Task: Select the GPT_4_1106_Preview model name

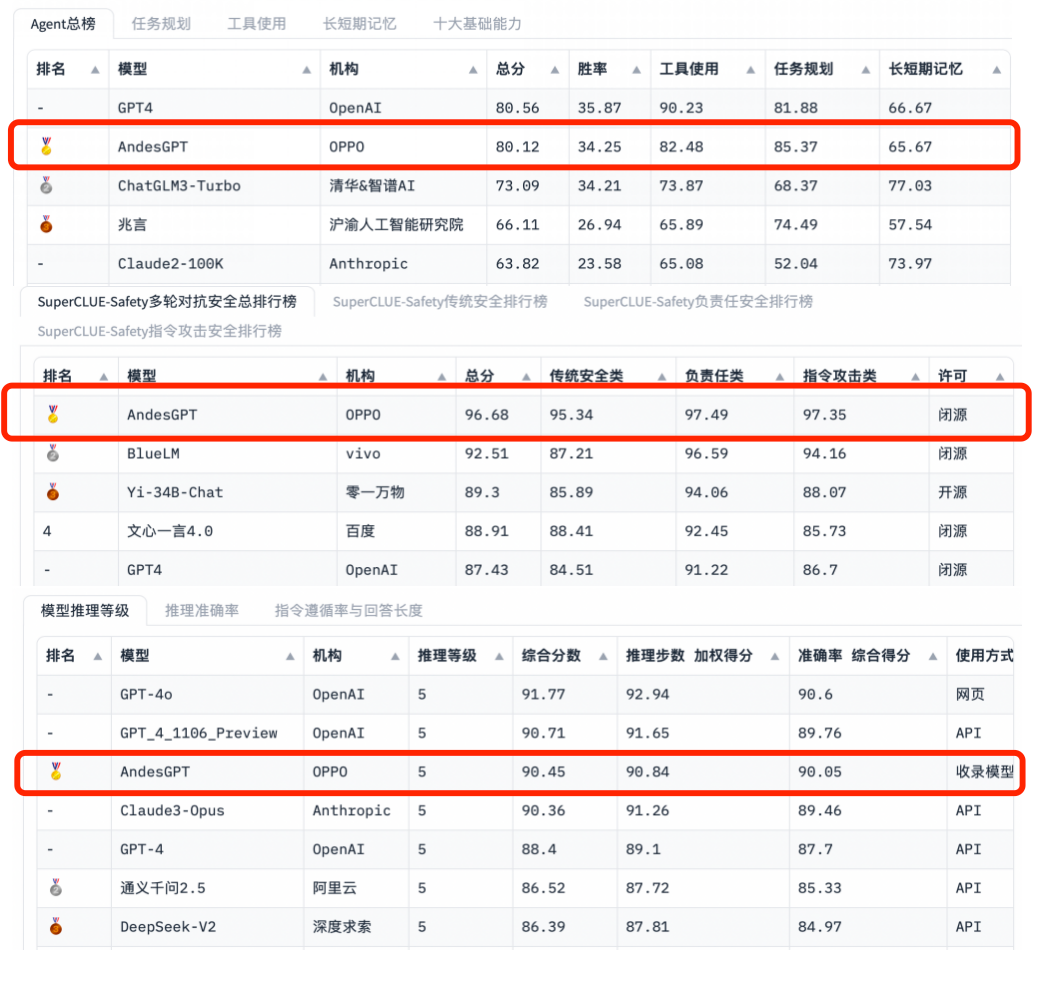Action: point(199,733)
